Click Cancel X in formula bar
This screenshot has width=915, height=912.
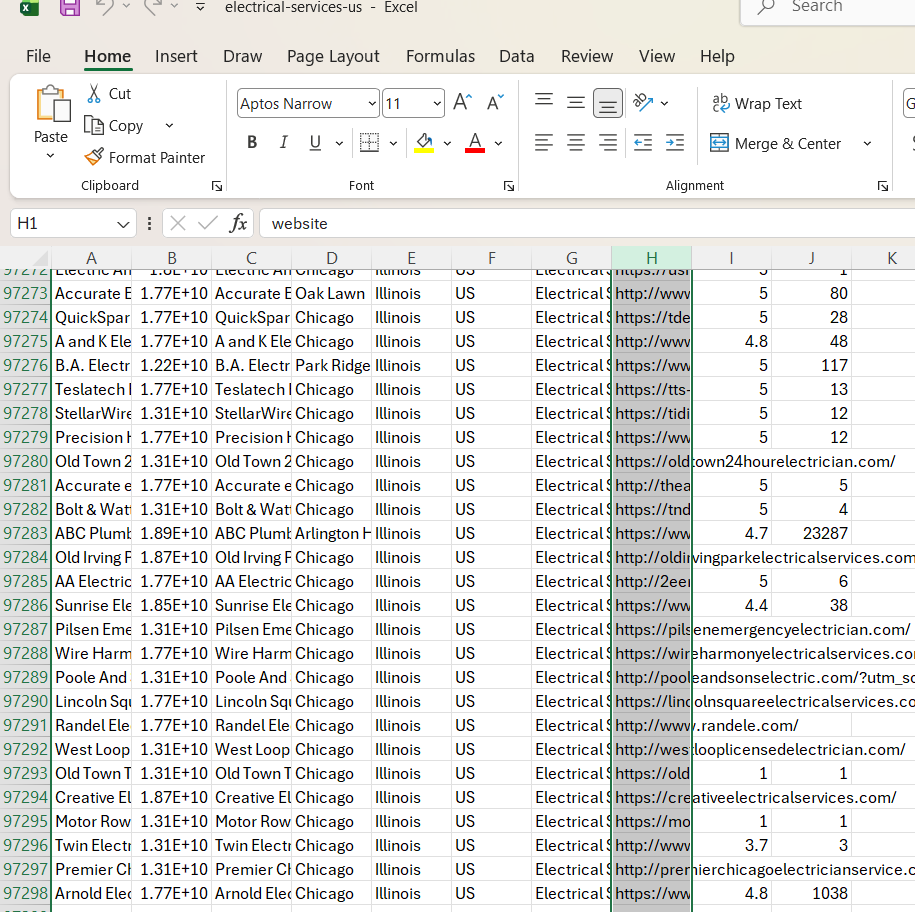(x=178, y=223)
